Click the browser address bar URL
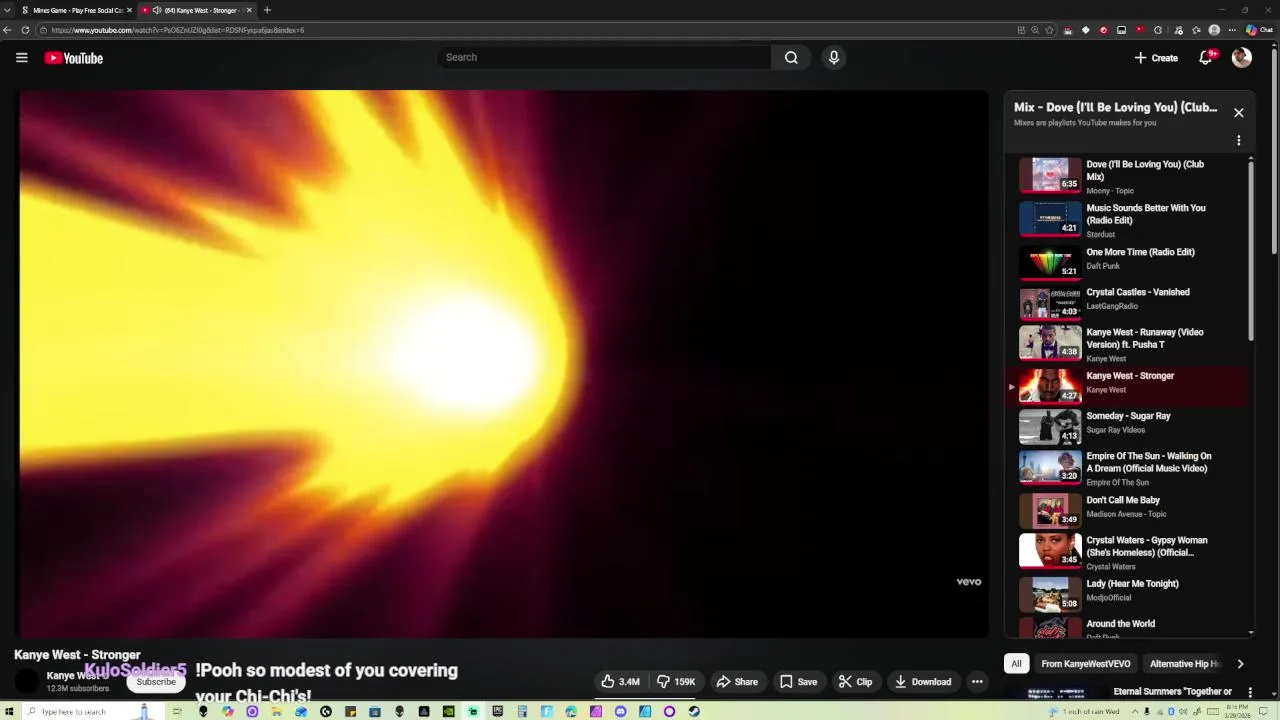The width and height of the screenshot is (1280, 720). tap(178, 30)
